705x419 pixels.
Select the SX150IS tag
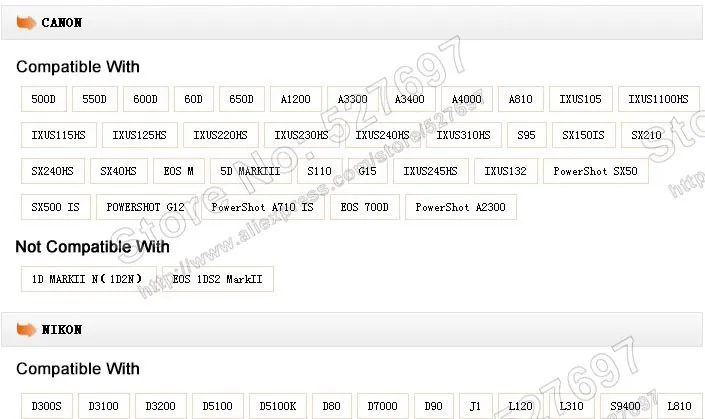[x=584, y=135]
